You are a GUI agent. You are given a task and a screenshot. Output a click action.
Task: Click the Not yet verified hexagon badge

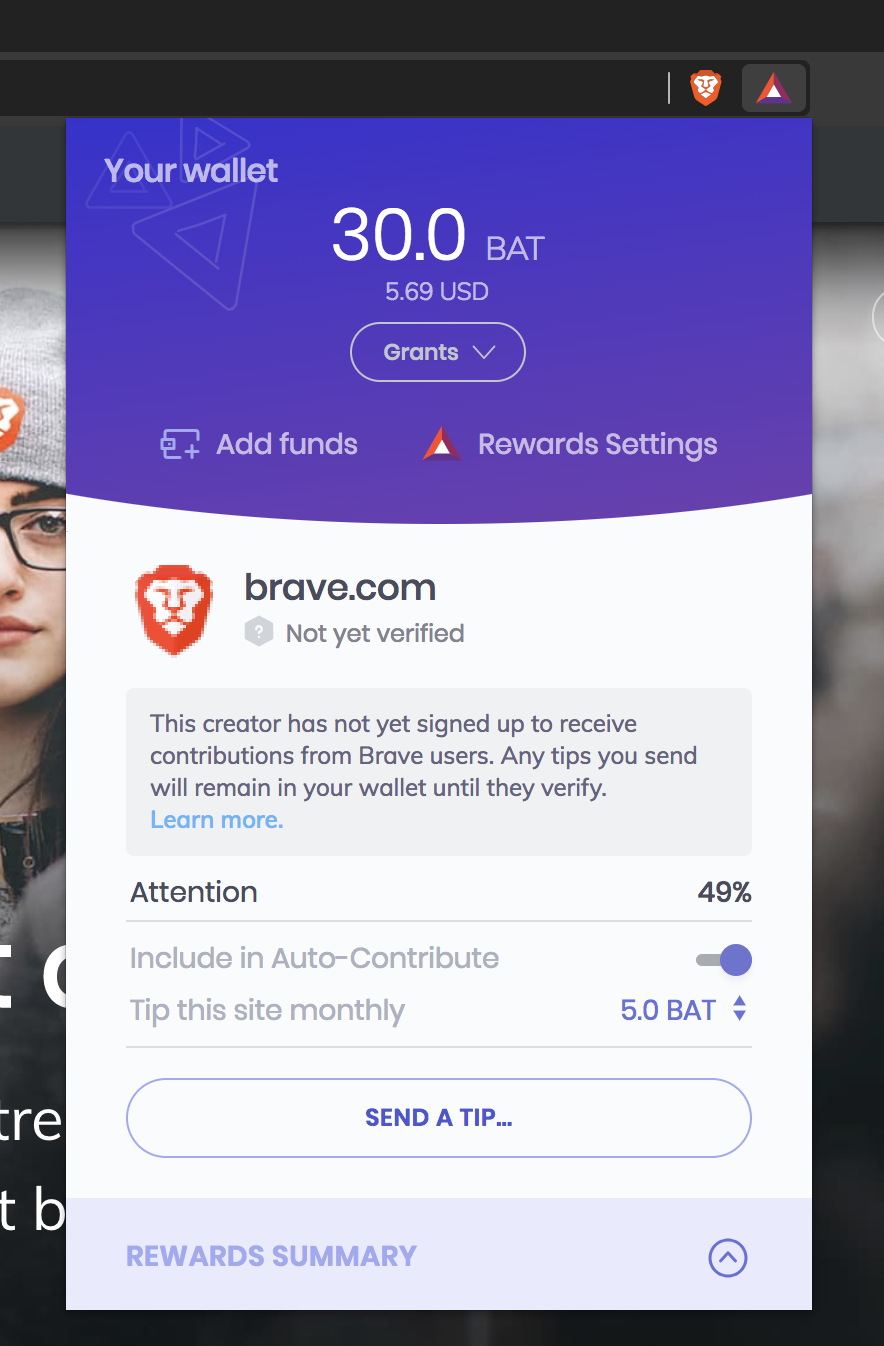(259, 633)
